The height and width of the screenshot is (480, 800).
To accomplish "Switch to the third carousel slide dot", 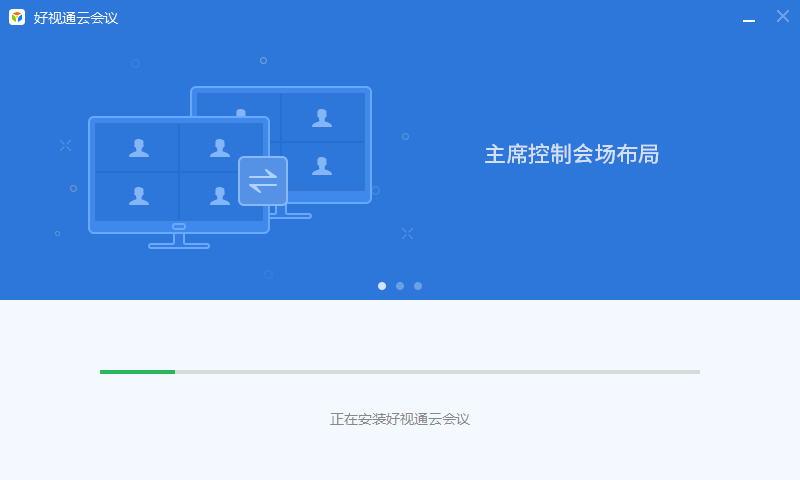I will coord(418,286).
